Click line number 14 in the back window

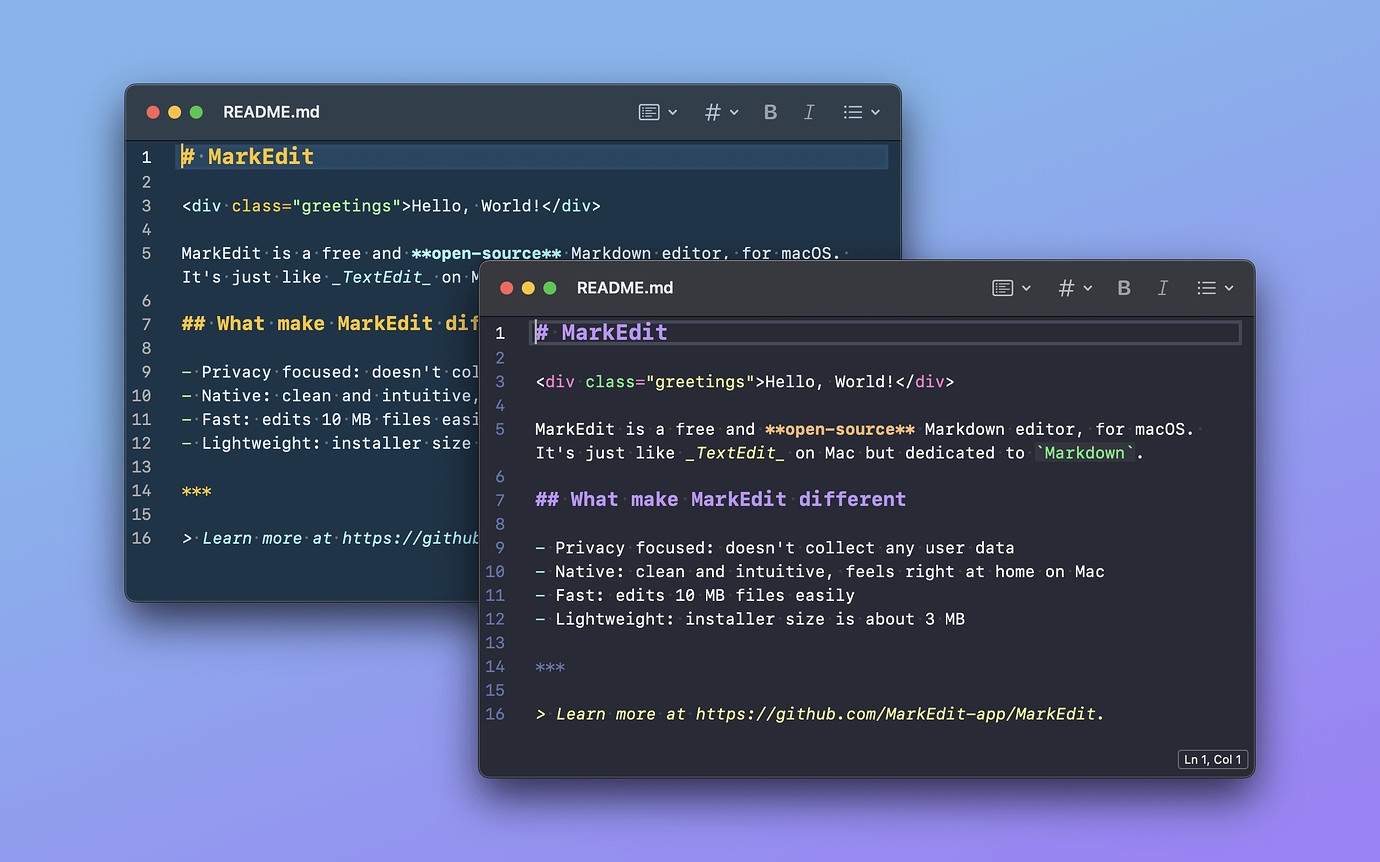[x=141, y=491]
